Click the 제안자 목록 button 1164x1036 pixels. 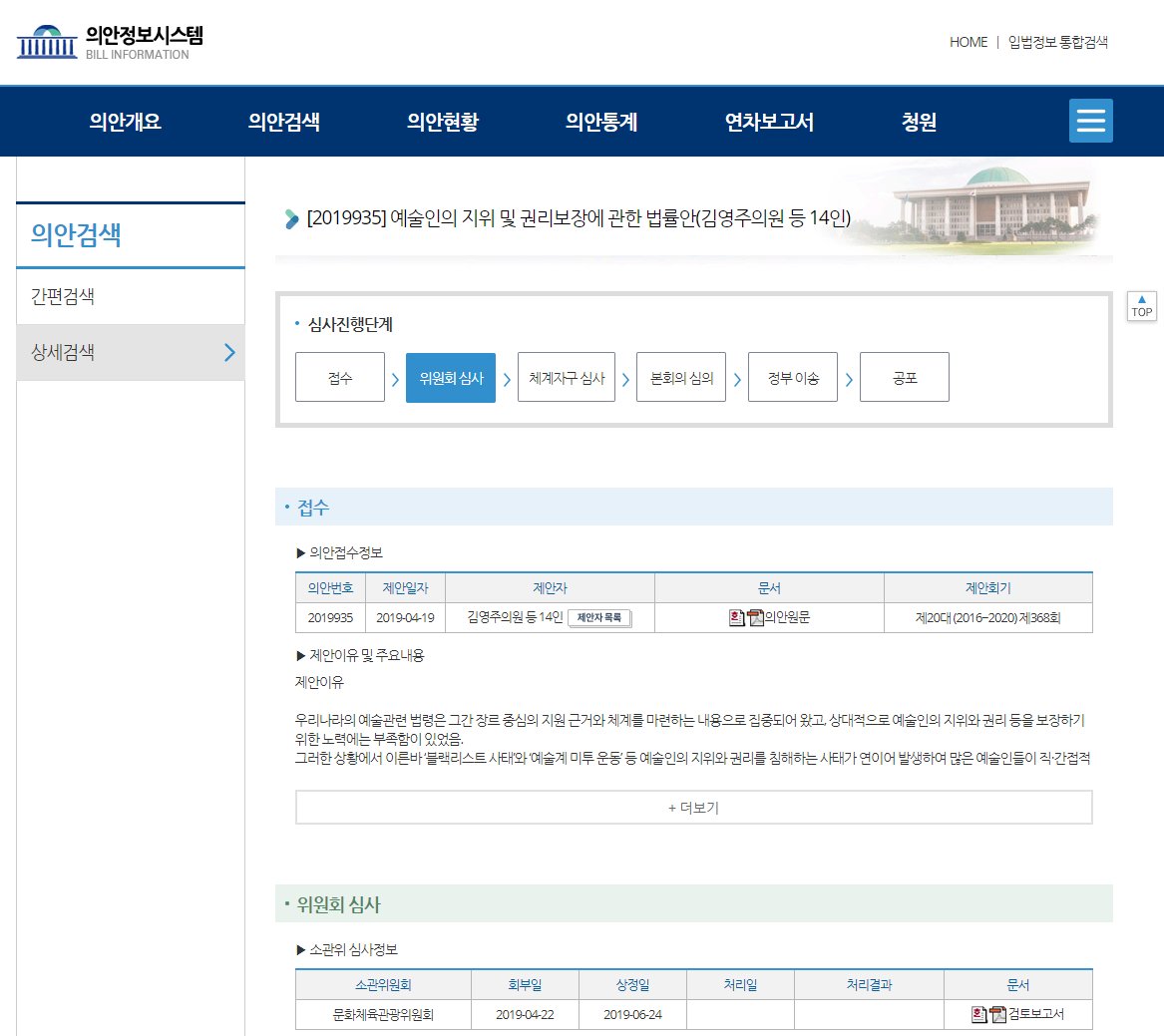point(599,617)
